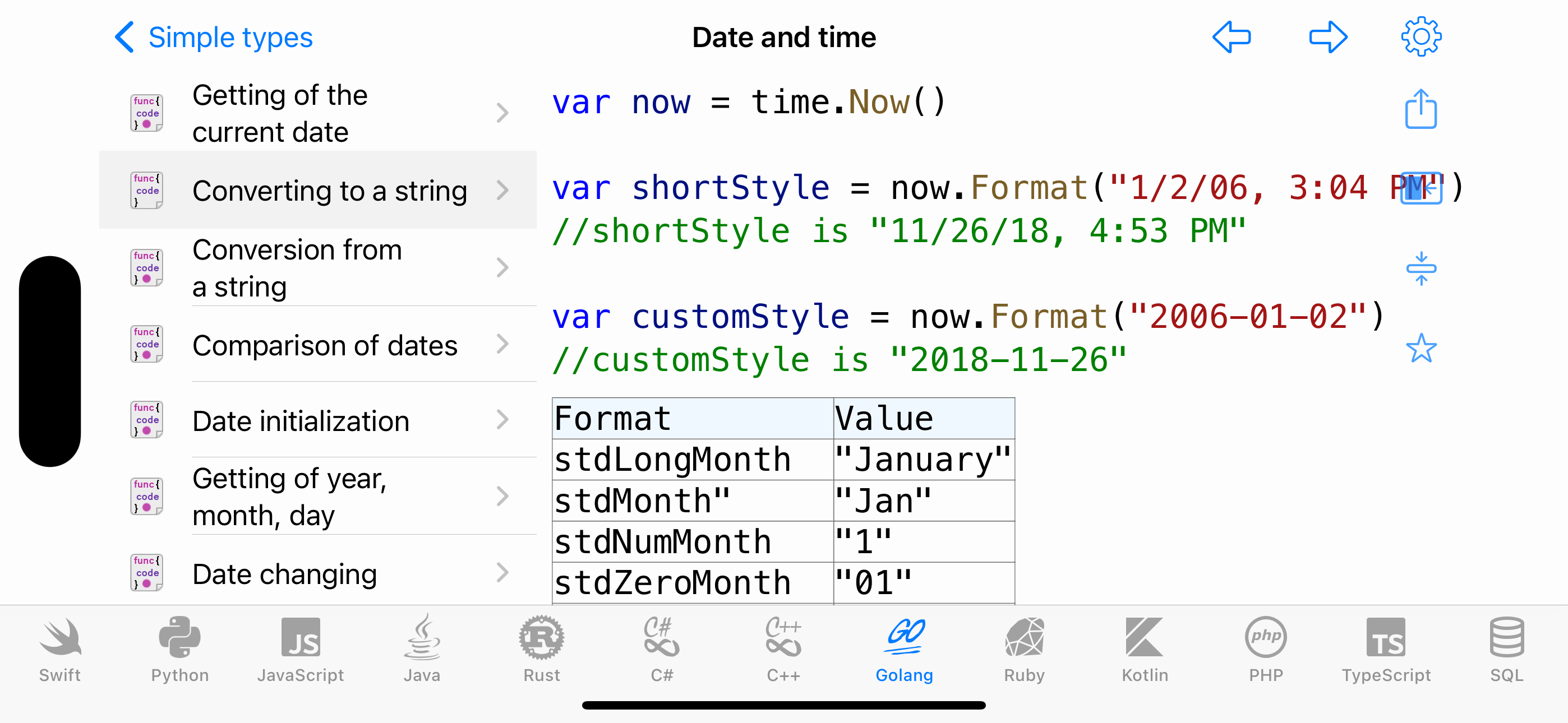1568x723 pixels.
Task: Tap code icon of Date changing
Action: (147, 573)
